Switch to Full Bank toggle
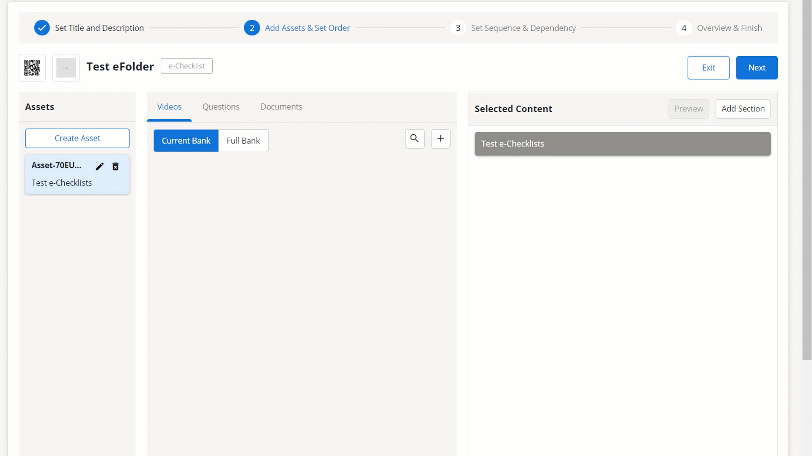The width and height of the screenshot is (812, 456). (243, 141)
